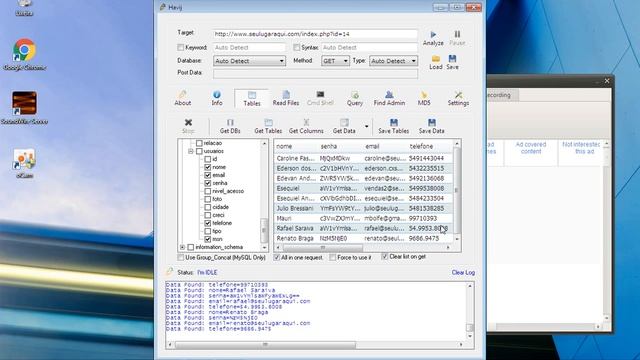Click Not interested in this ad option
Image resolution: width=640 pixels, height=360 pixels.
coord(581,148)
